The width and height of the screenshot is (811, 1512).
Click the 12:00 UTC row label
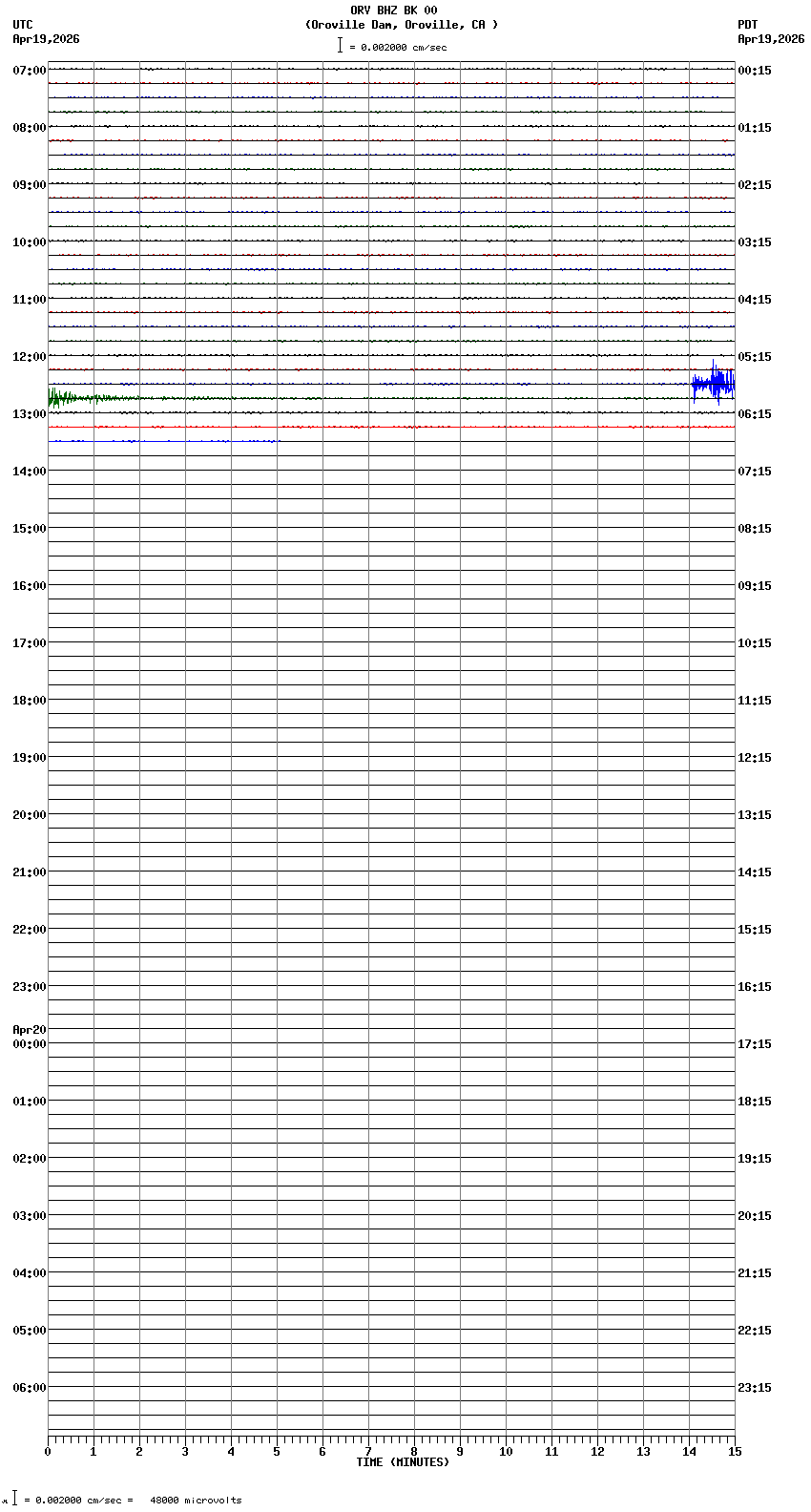[30, 357]
